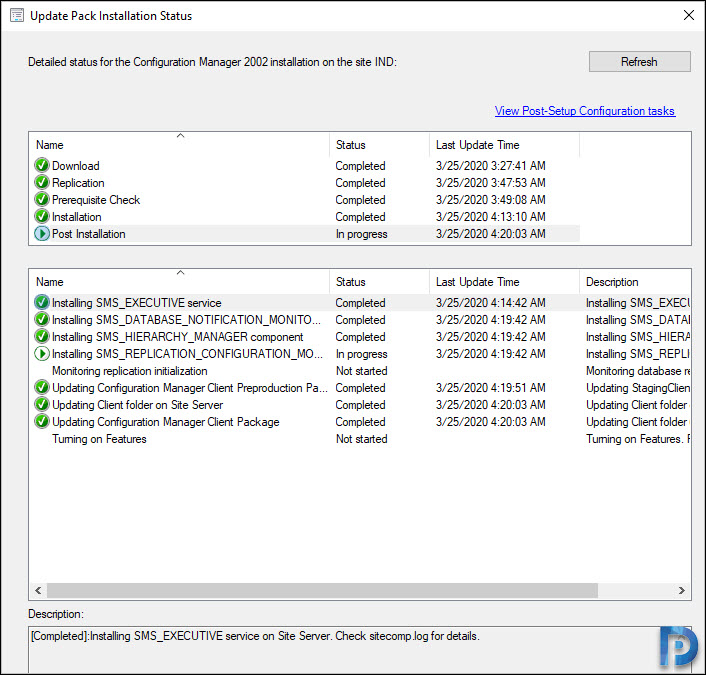706x675 pixels.
Task: Select Updating Configuration Manager Client Package row
Action: 360,422
